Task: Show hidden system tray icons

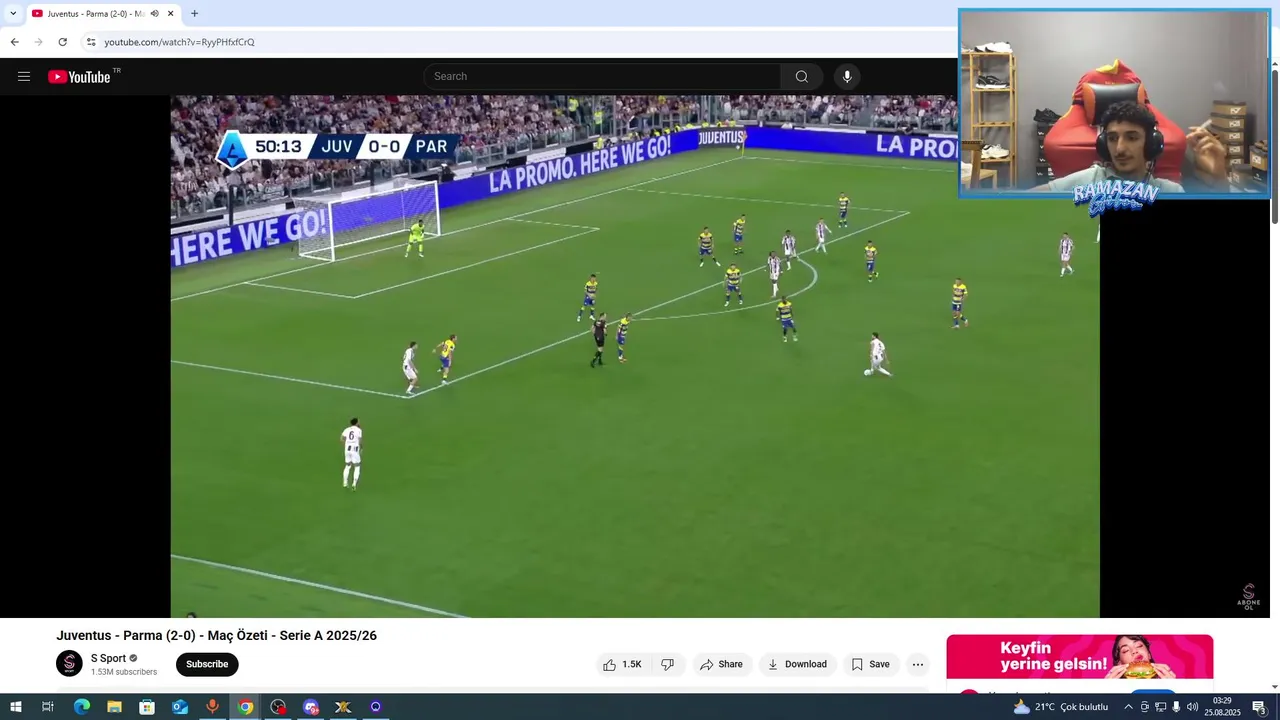Action: tap(1128, 707)
